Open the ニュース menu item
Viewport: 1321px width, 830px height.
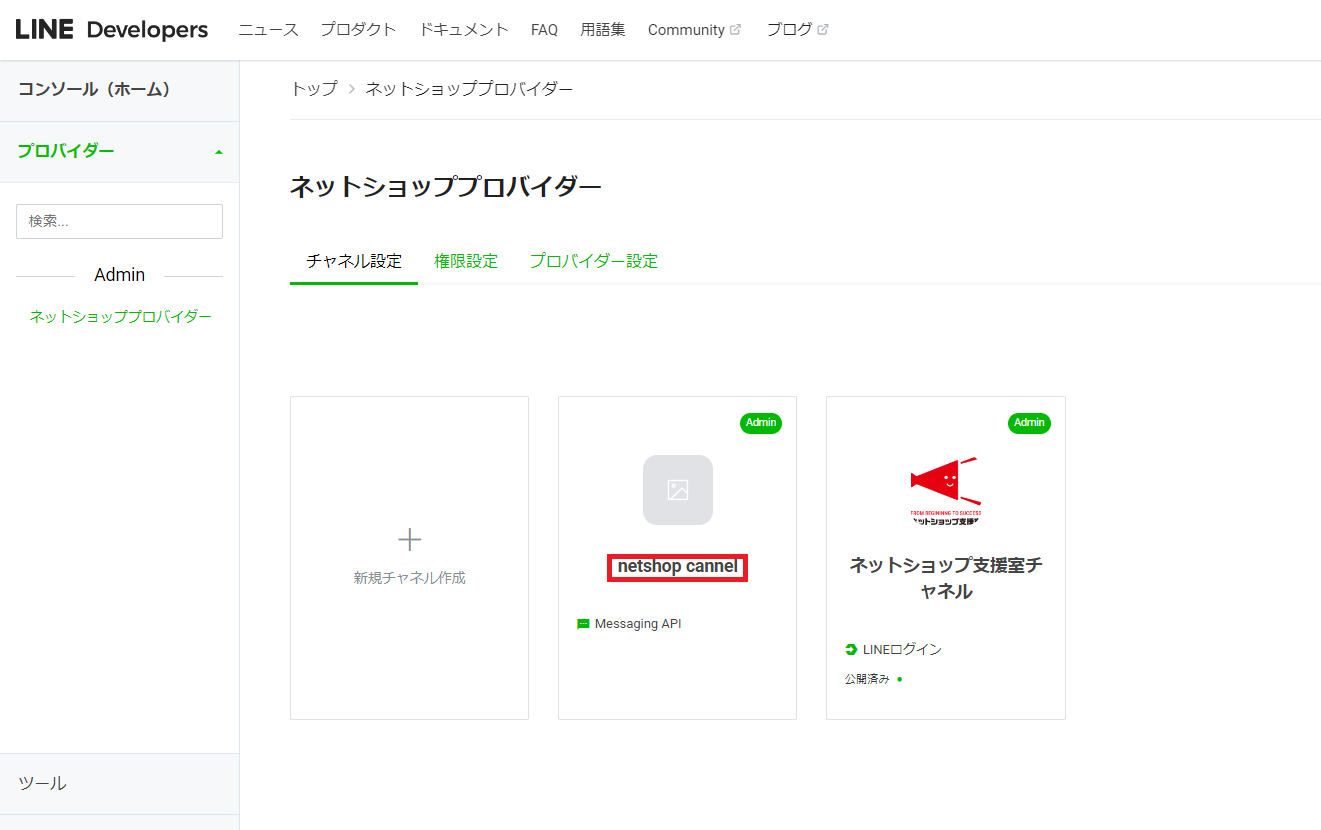[x=268, y=30]
